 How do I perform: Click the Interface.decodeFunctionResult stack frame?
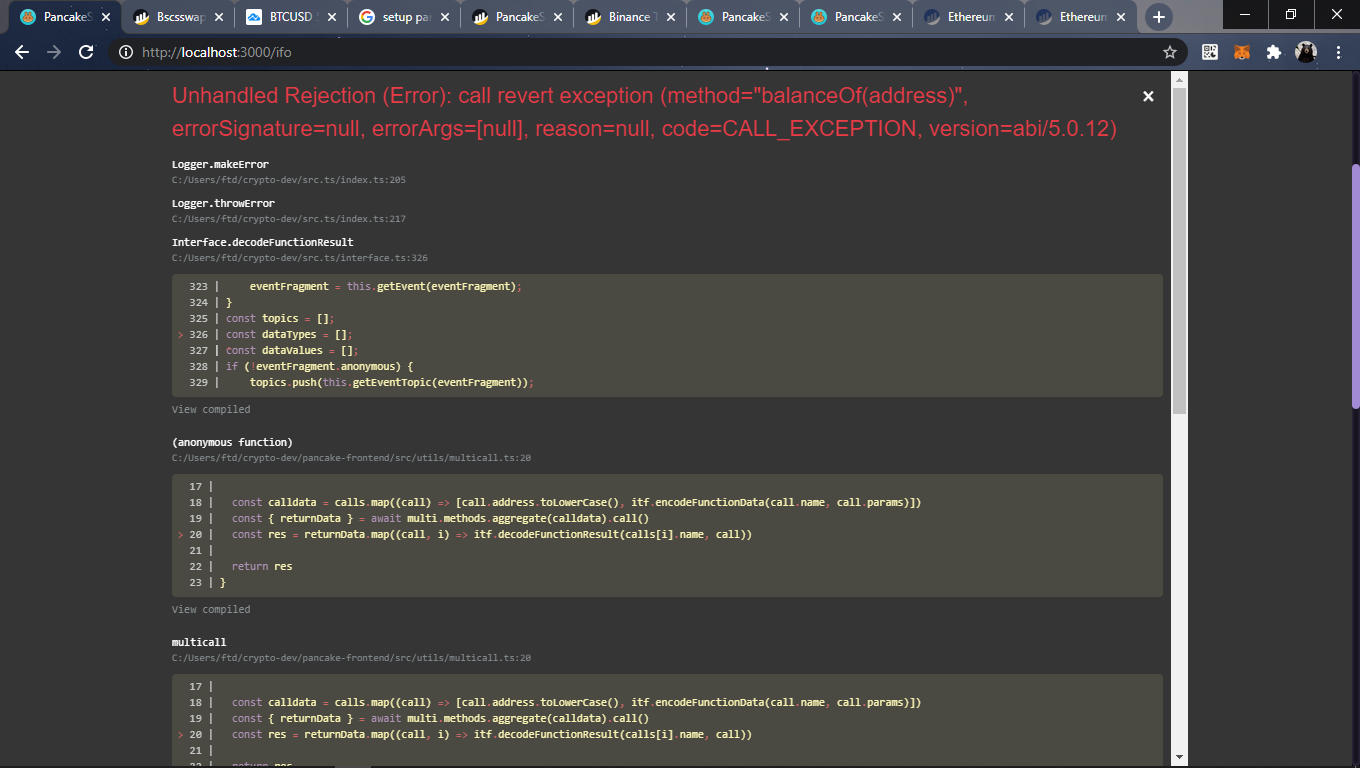click(262, 242)
